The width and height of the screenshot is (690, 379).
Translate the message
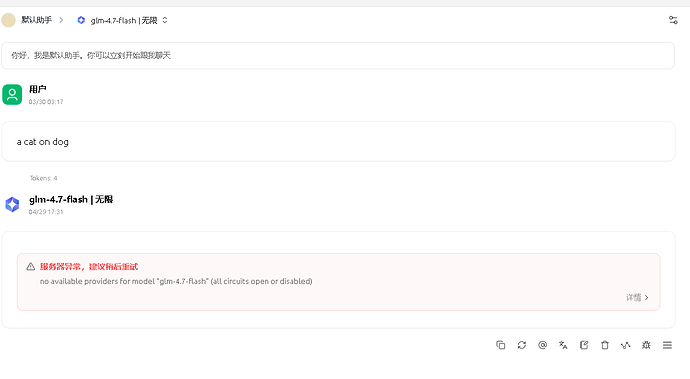[x=563, y=345]
